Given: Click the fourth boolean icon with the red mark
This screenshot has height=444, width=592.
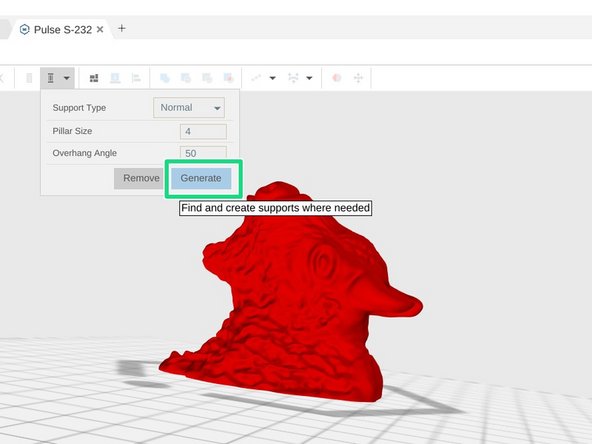Looking at the screenshot, I should click(x=228, y=78).
